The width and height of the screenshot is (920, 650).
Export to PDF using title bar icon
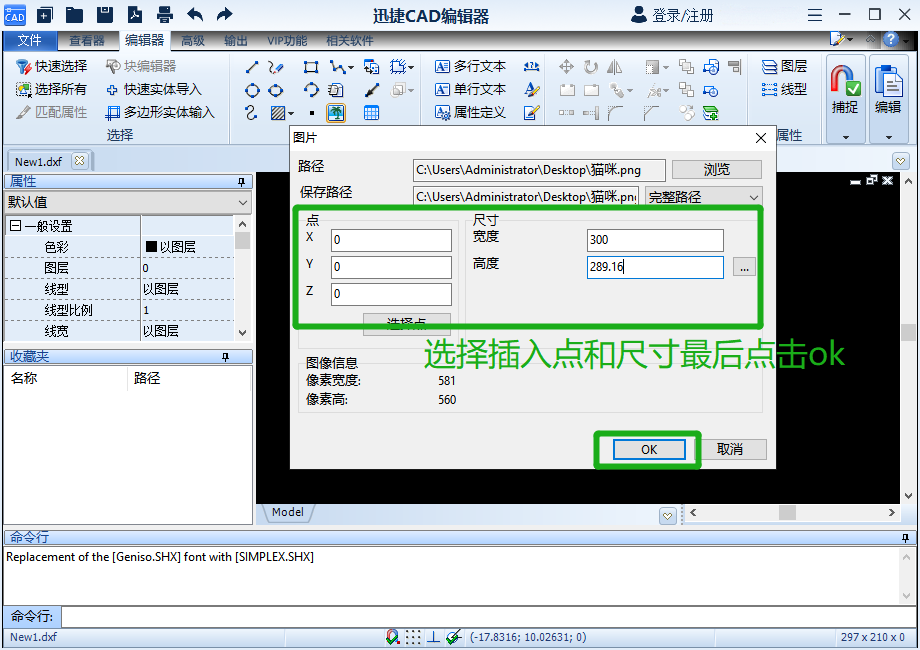[x=135, y=15]
